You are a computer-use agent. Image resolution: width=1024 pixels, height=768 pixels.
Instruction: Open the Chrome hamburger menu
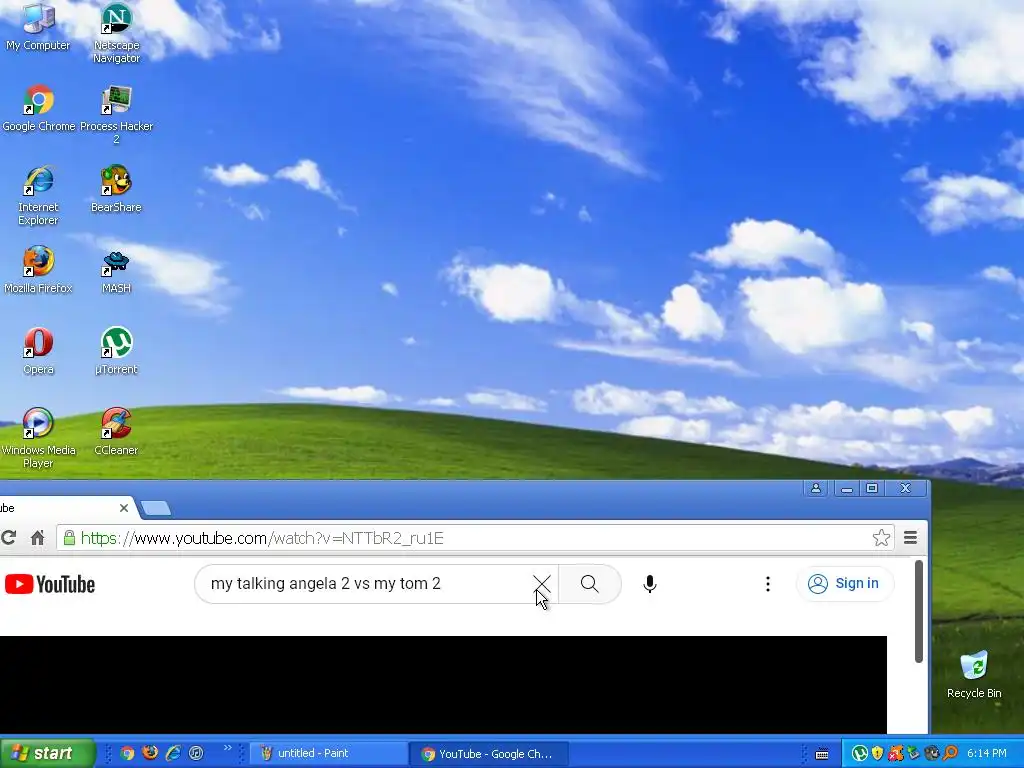pos(910,537)
